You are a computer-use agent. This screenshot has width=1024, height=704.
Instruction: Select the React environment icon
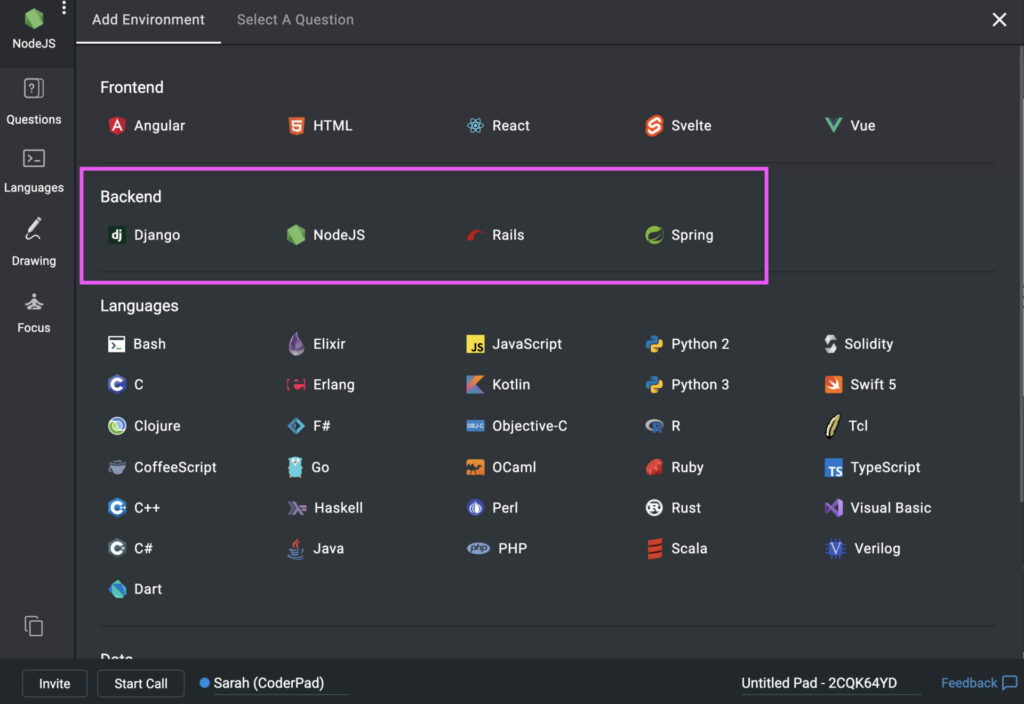pos(475,126)
